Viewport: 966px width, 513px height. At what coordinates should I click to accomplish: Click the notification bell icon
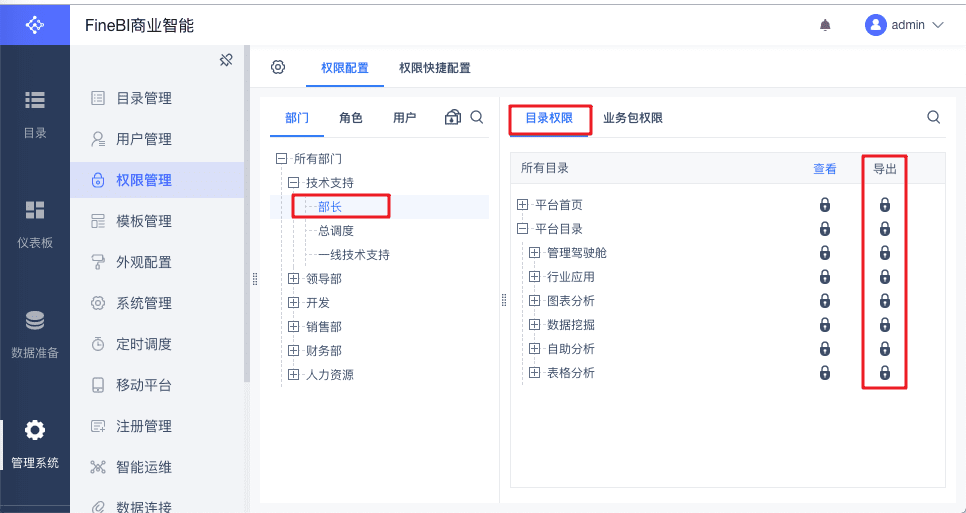[x=825, y=25]
